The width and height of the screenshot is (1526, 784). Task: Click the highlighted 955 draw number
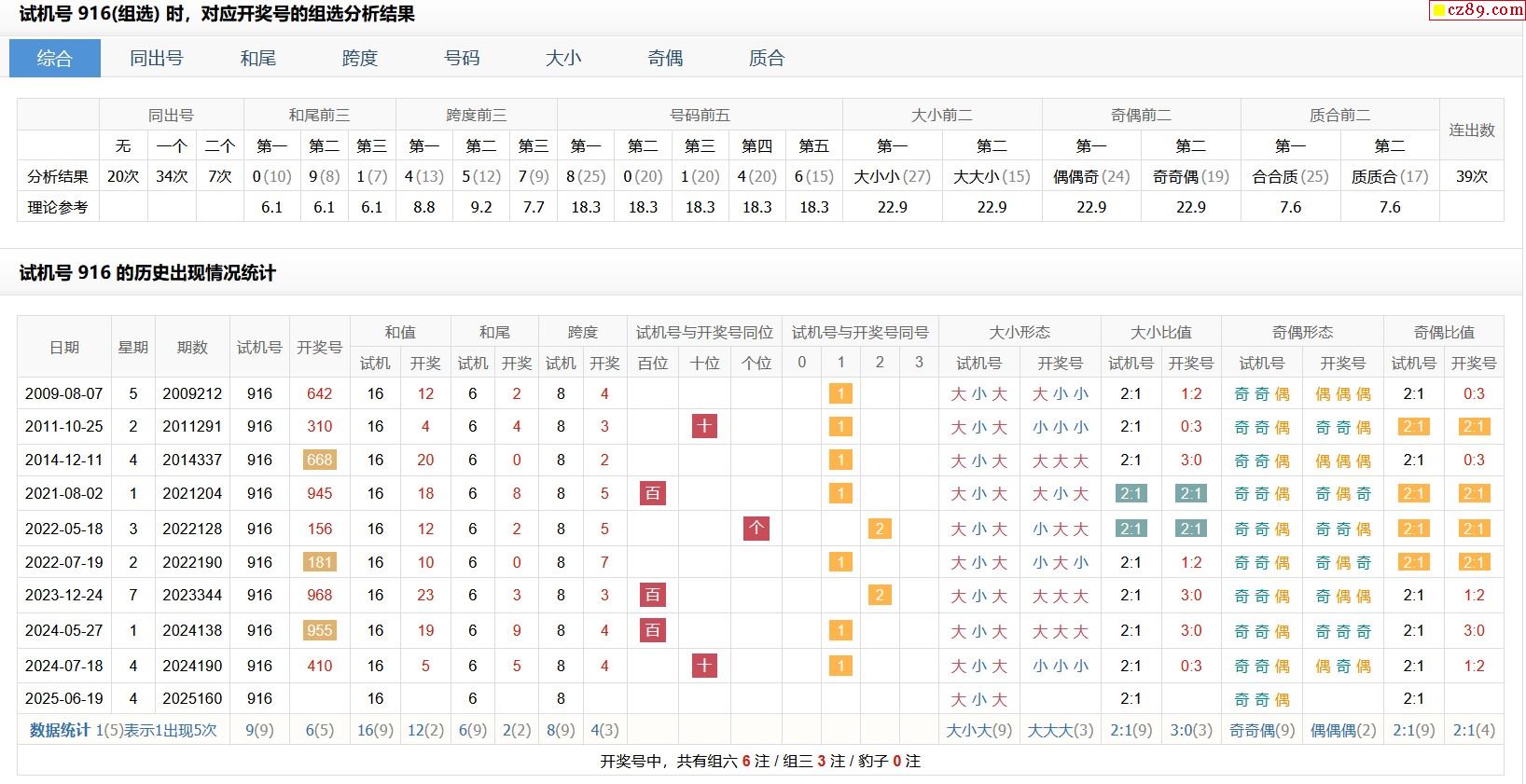pos(319,630)
